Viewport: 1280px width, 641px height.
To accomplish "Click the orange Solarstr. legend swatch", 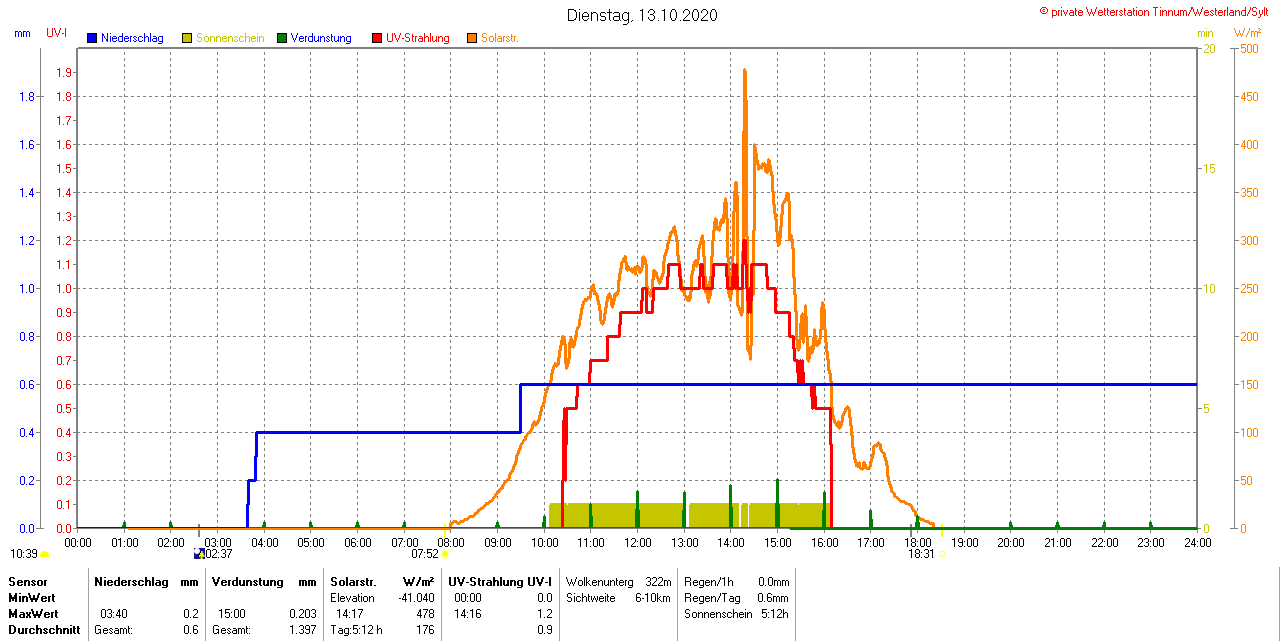I will point(472,38).
